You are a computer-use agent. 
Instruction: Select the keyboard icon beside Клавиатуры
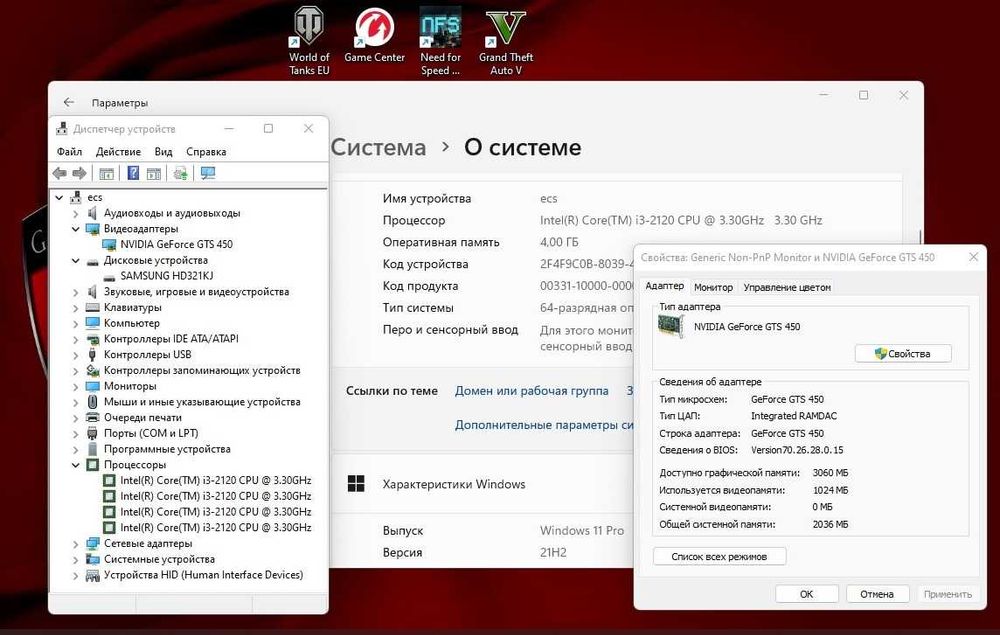(x=92, y=307)
